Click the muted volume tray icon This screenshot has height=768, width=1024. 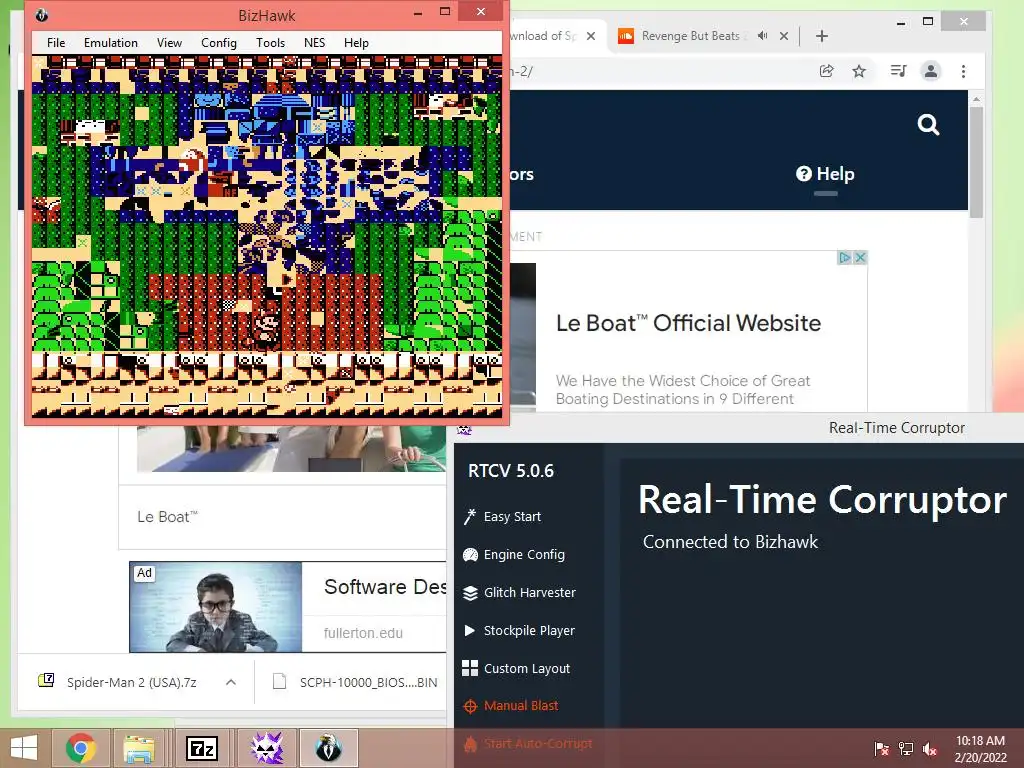pyautogui.click(x=930, y=748)
